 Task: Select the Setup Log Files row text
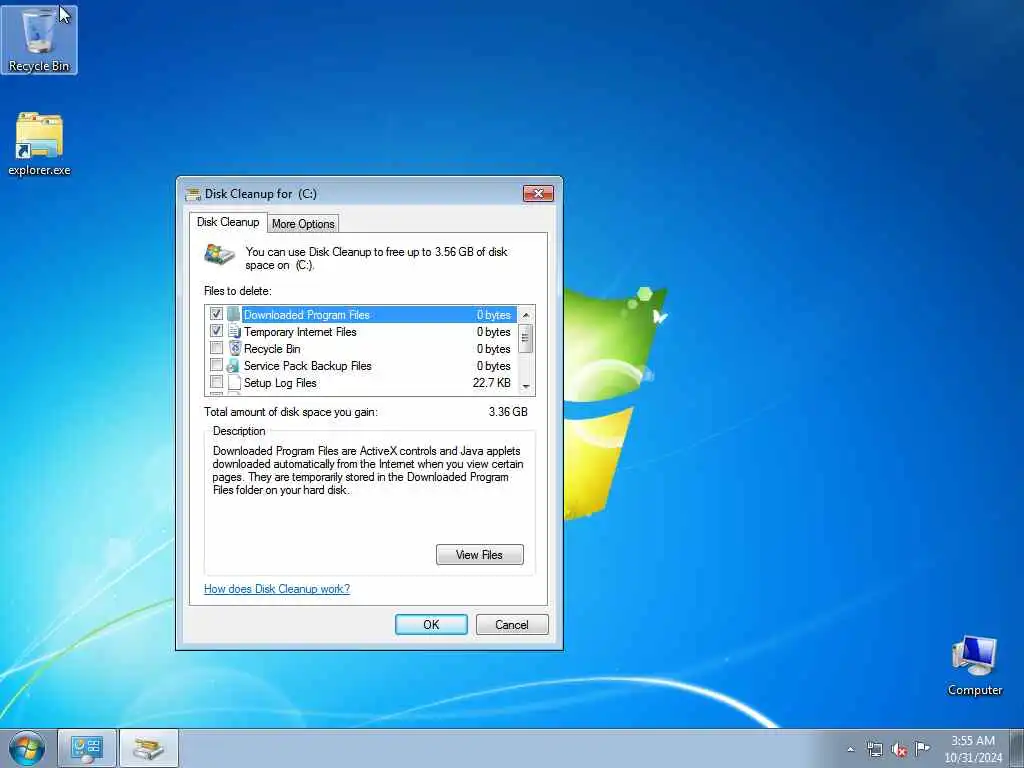[x=280, y=383]
